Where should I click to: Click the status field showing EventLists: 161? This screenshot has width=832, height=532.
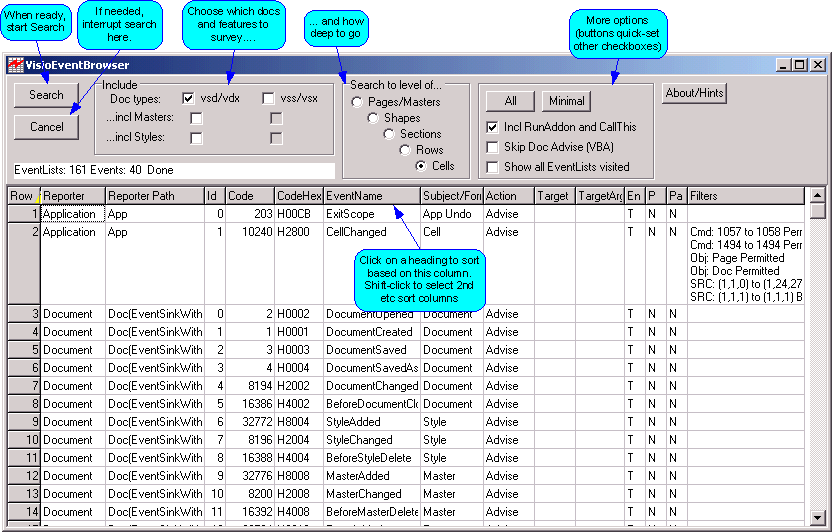(174, 170)
